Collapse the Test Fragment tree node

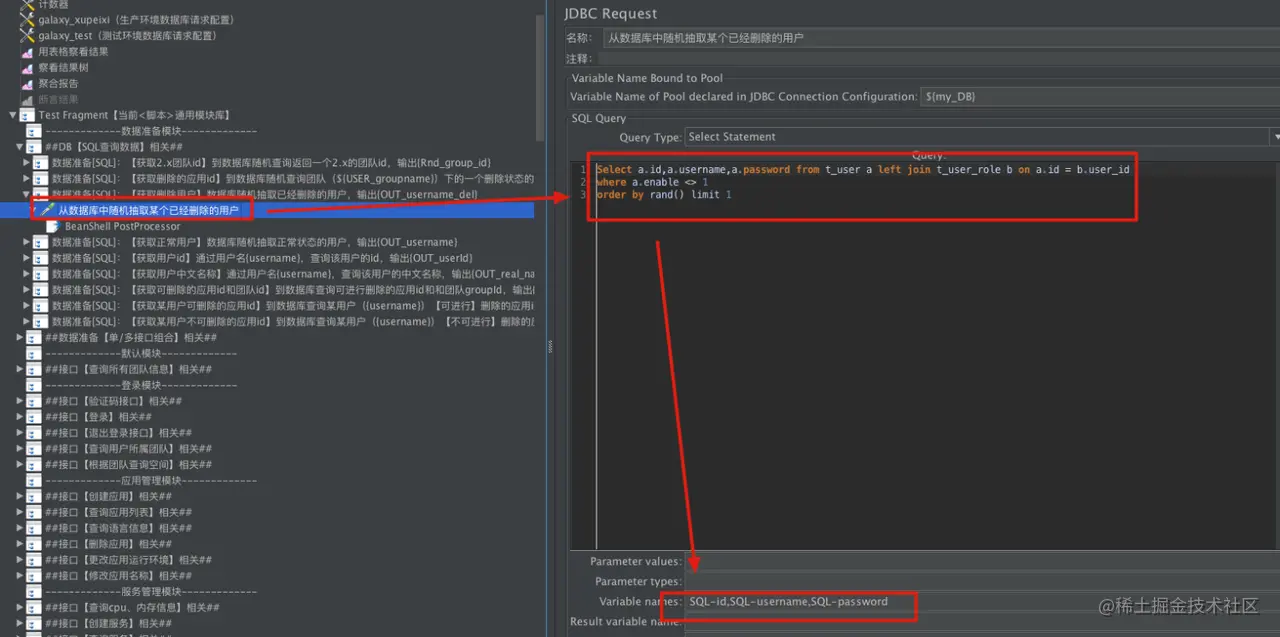[x=13, y=115]
